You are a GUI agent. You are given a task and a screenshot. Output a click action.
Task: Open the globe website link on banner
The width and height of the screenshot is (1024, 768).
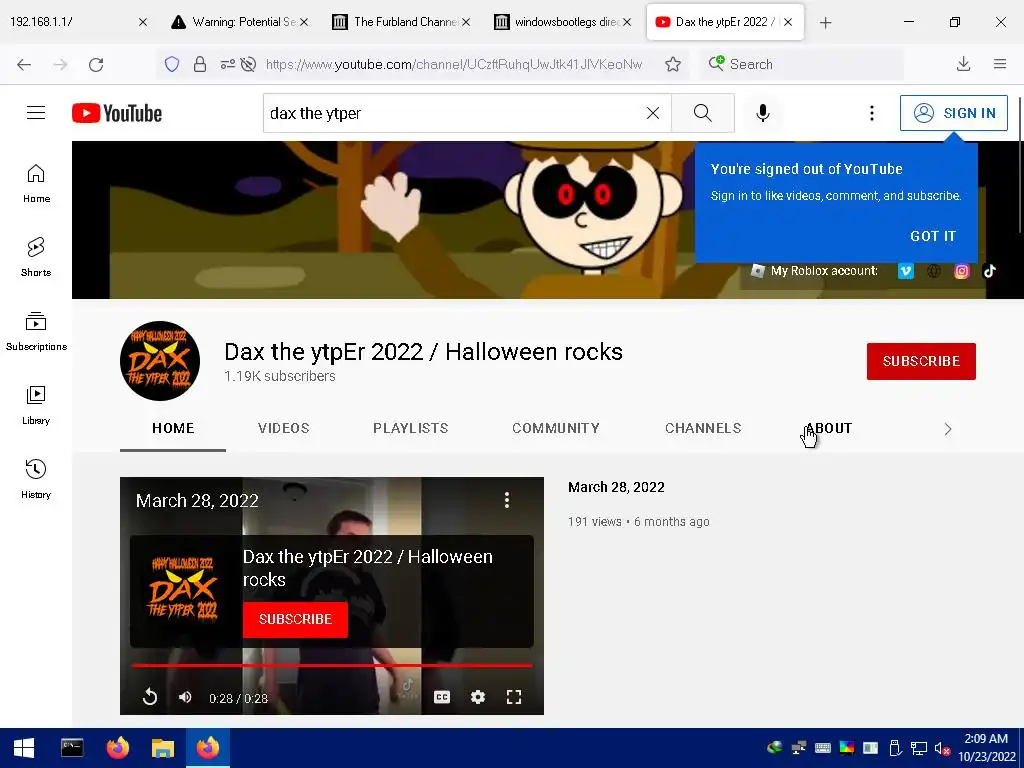(933, 270)
